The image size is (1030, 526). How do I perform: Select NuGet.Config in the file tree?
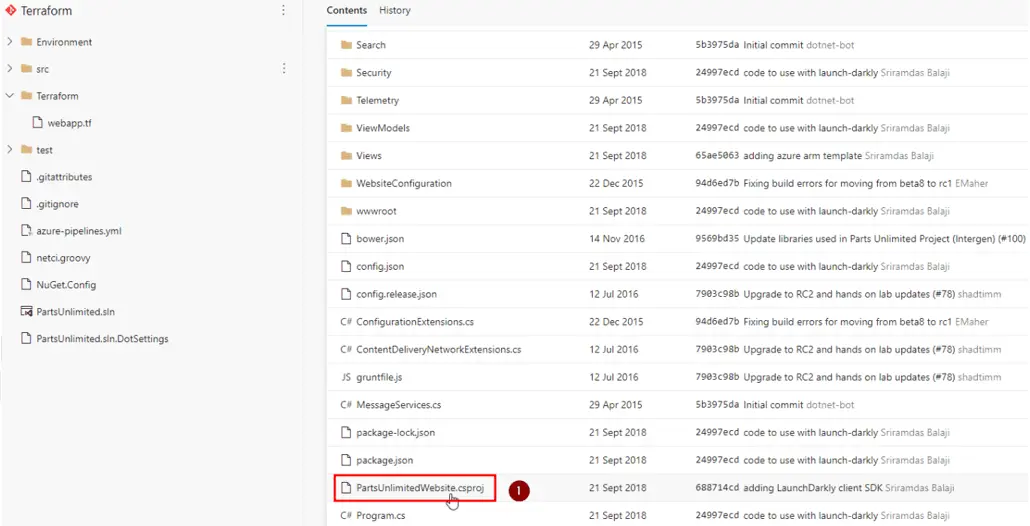pyautogui.click(x=66, y=285)
